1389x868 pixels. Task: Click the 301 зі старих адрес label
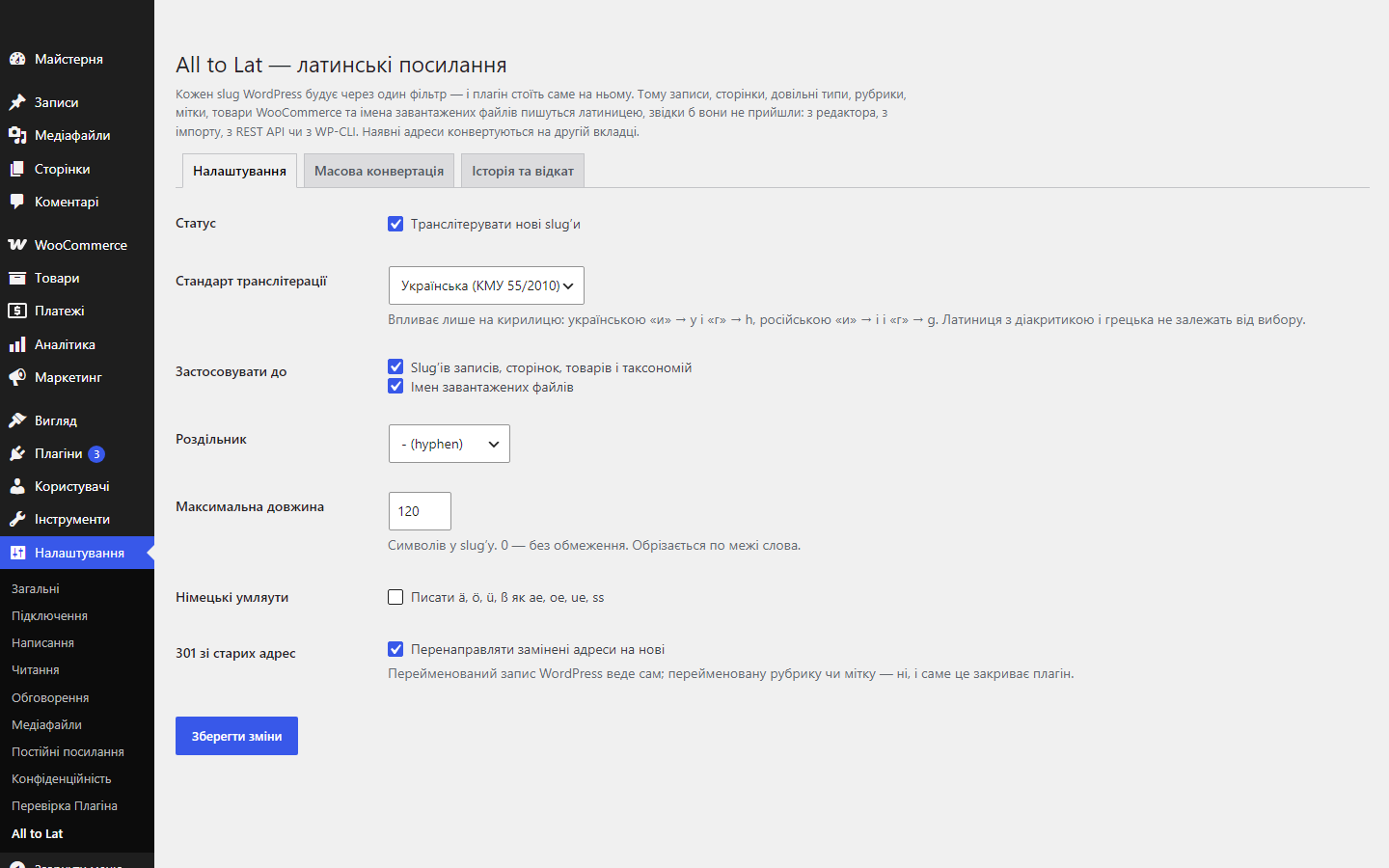235,653
